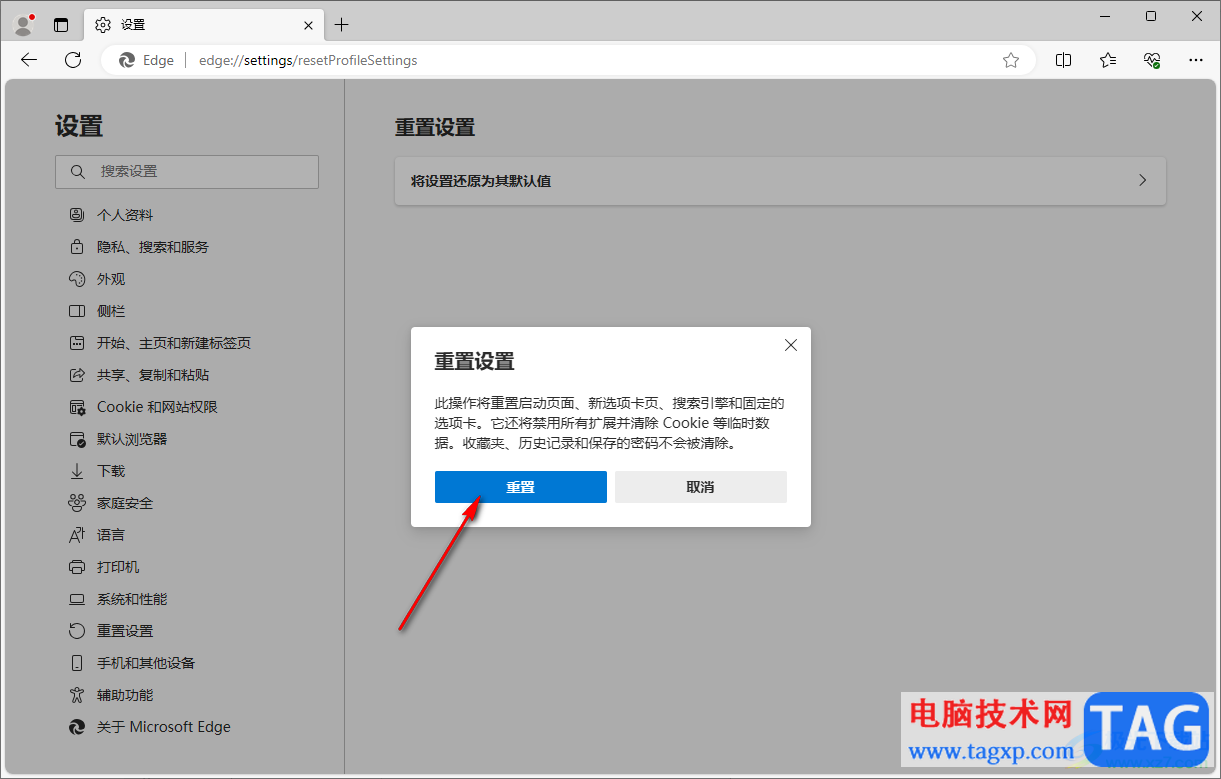Select 关于 Microsoft Edge
Viewport: 1221px width, 779px height.
[163, 726]
